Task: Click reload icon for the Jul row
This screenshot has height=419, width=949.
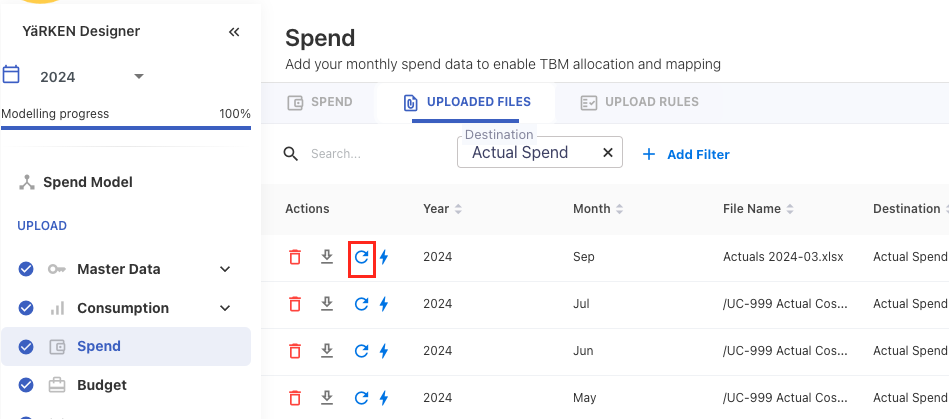Action: click(362, 304)
